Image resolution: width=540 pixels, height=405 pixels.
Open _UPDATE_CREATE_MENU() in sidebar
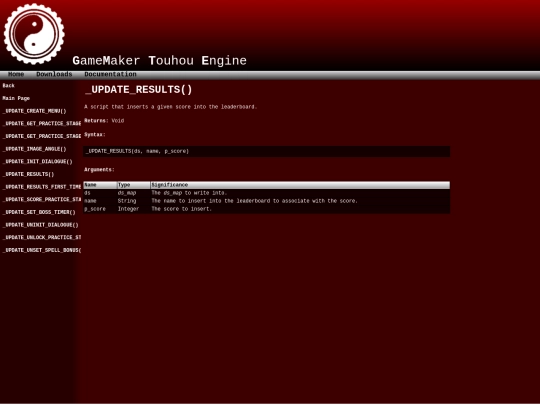(x=34, y=111)
